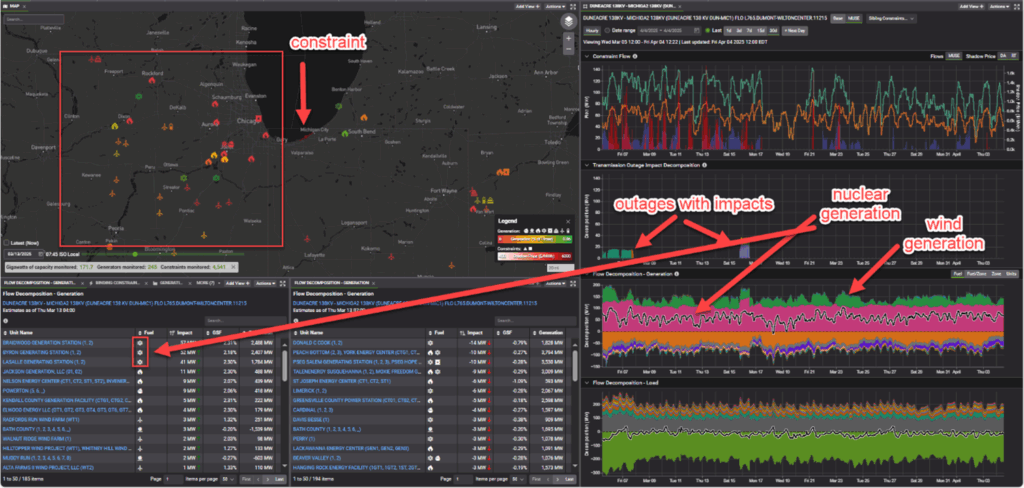Zoom out on the map with minus icon
1024x488 pixels.
[x=568, y=48]
